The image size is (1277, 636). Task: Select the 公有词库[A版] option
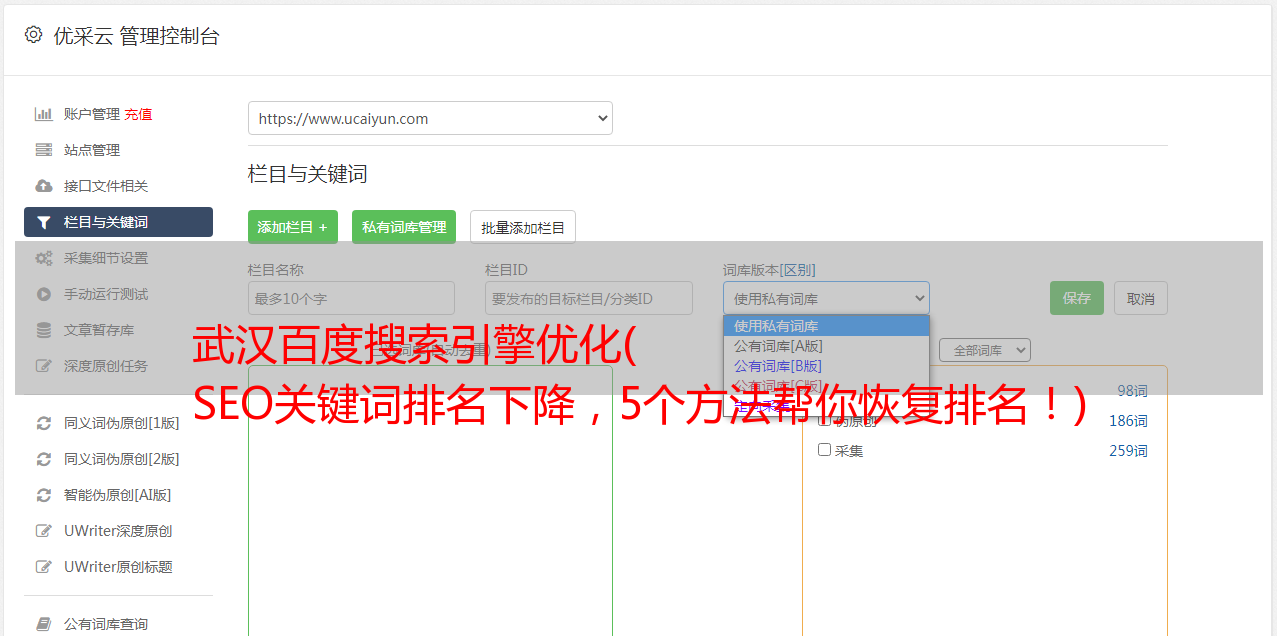826,345
